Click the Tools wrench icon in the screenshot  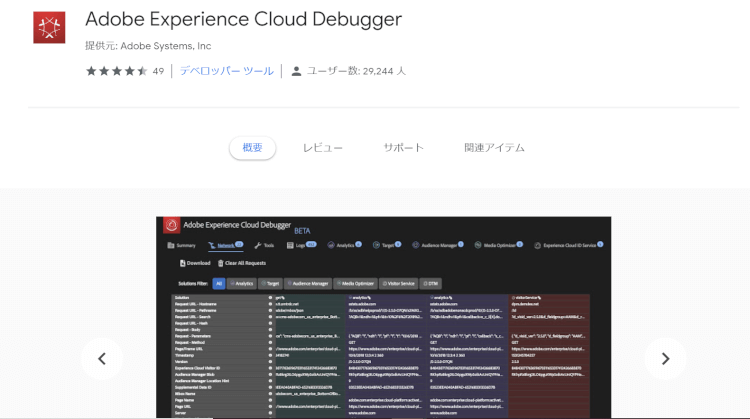tap(257, 245)
